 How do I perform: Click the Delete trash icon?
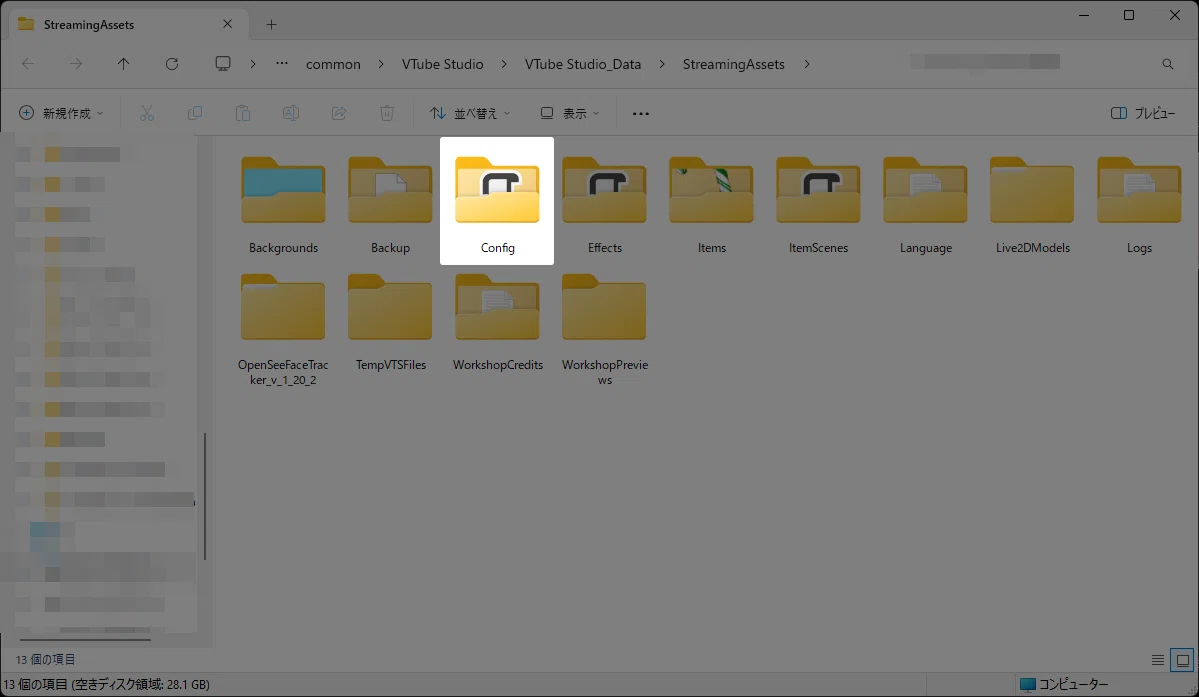pos(387,113)
